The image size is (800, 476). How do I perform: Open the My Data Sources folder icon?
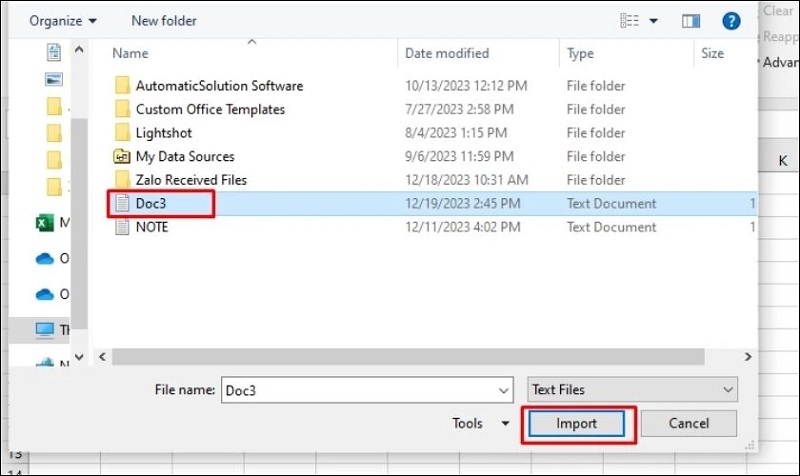tap(121, 156)
